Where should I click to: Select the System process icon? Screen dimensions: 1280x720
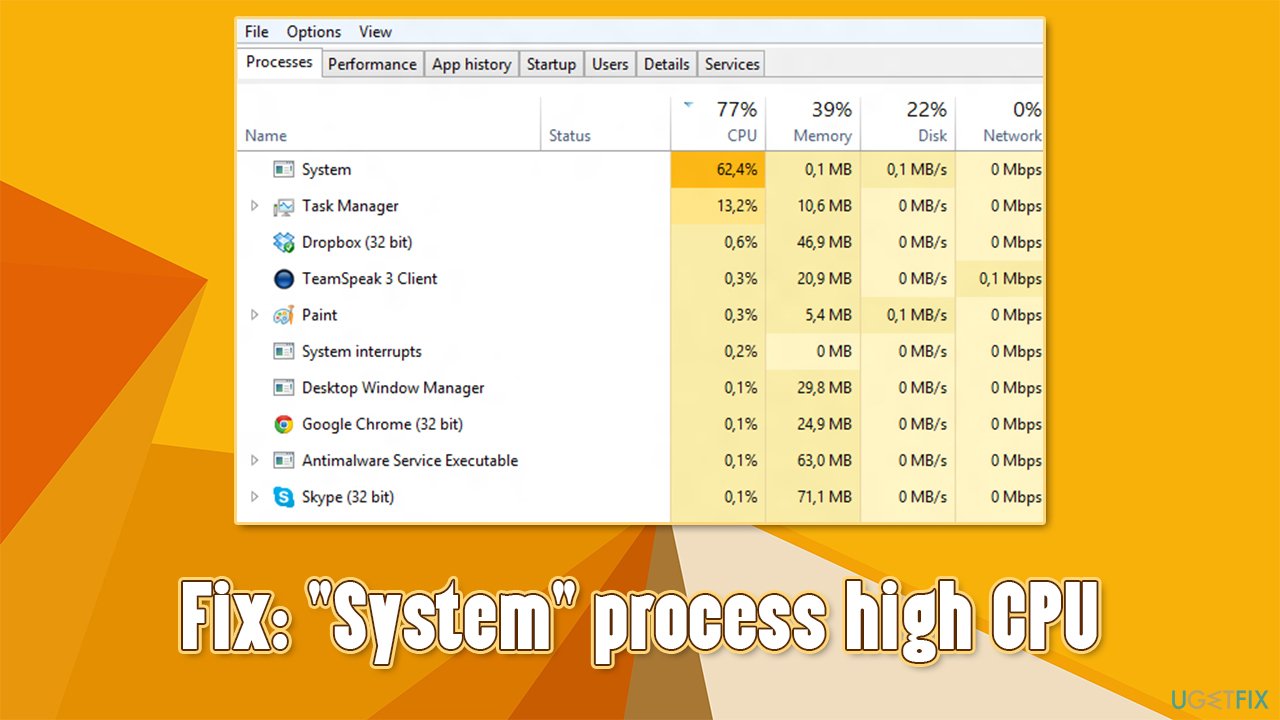(x=283, y=169)
